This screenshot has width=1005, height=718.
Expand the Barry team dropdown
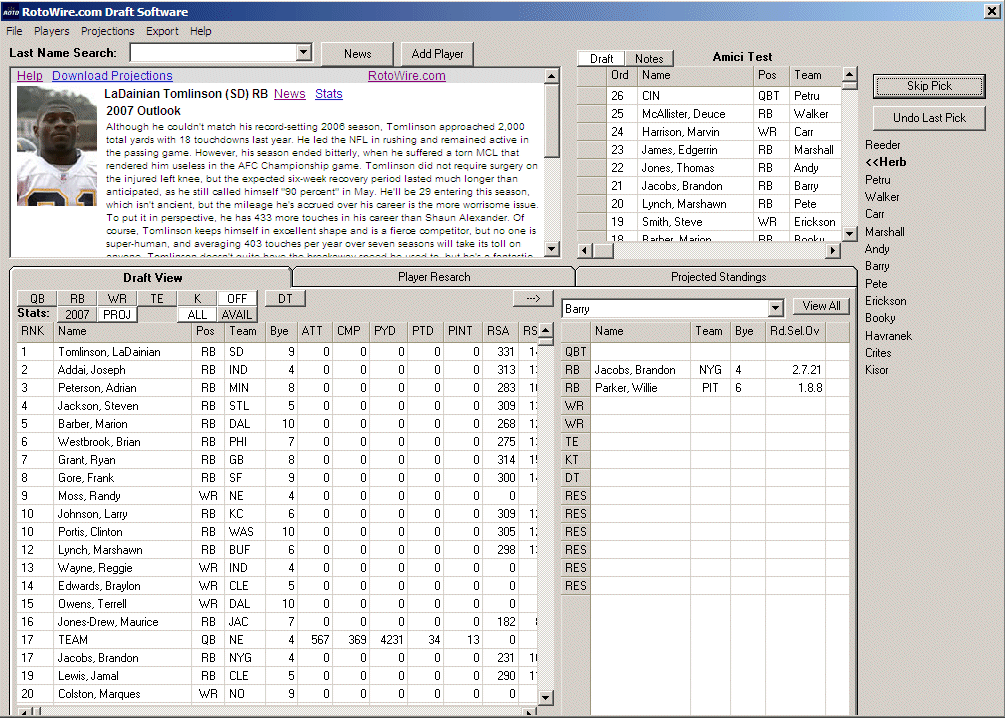coord(776,308)
